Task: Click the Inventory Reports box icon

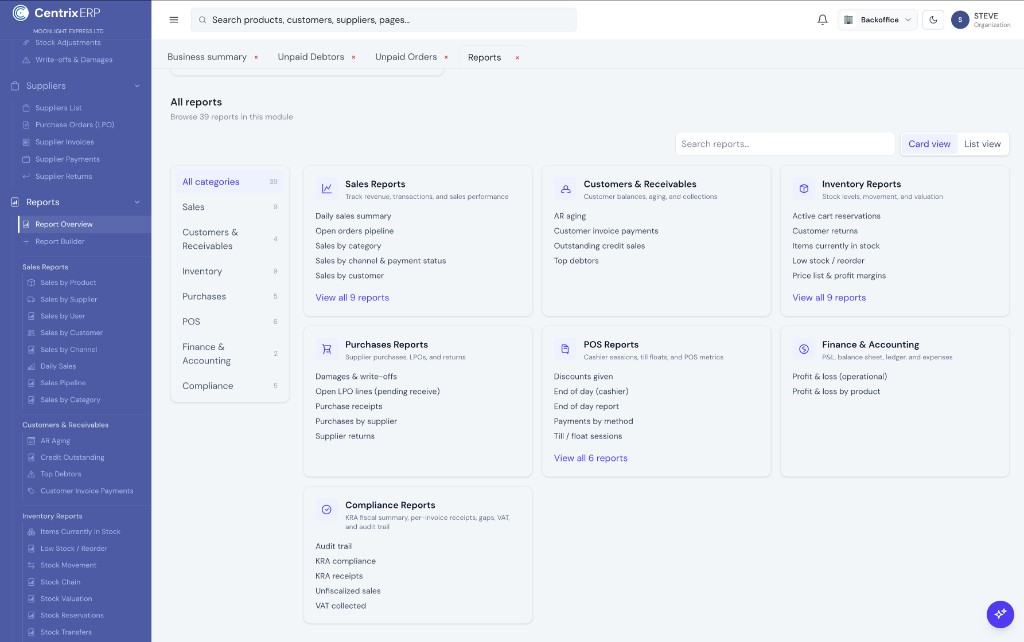Action: point(804,189)
